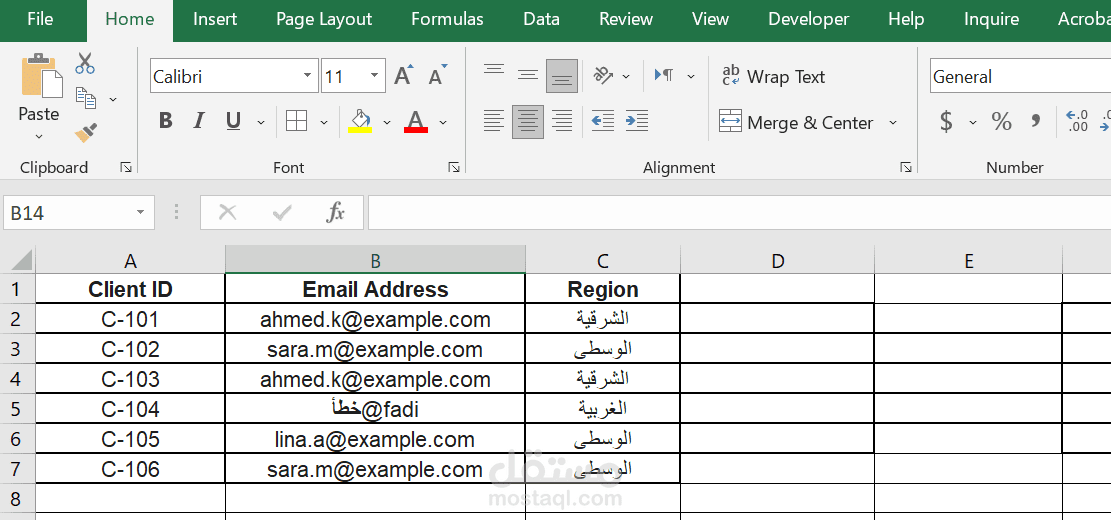Increase font size with larger A
Viewport: 1111px width, 520px height.
click(x=403, y=75)
